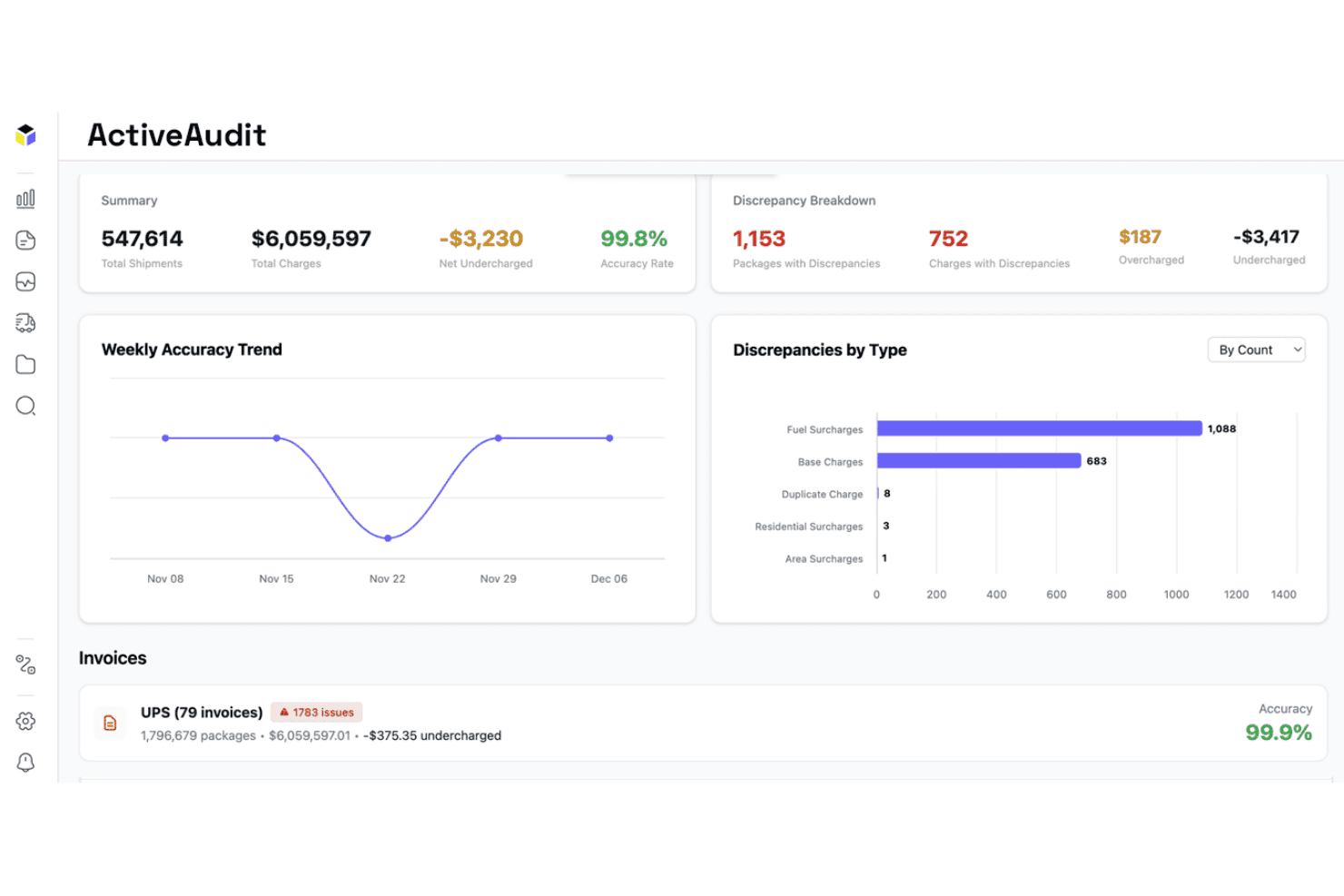
Task: Click the $6,059,597 Total Charges value
Action: pos(311,239)
